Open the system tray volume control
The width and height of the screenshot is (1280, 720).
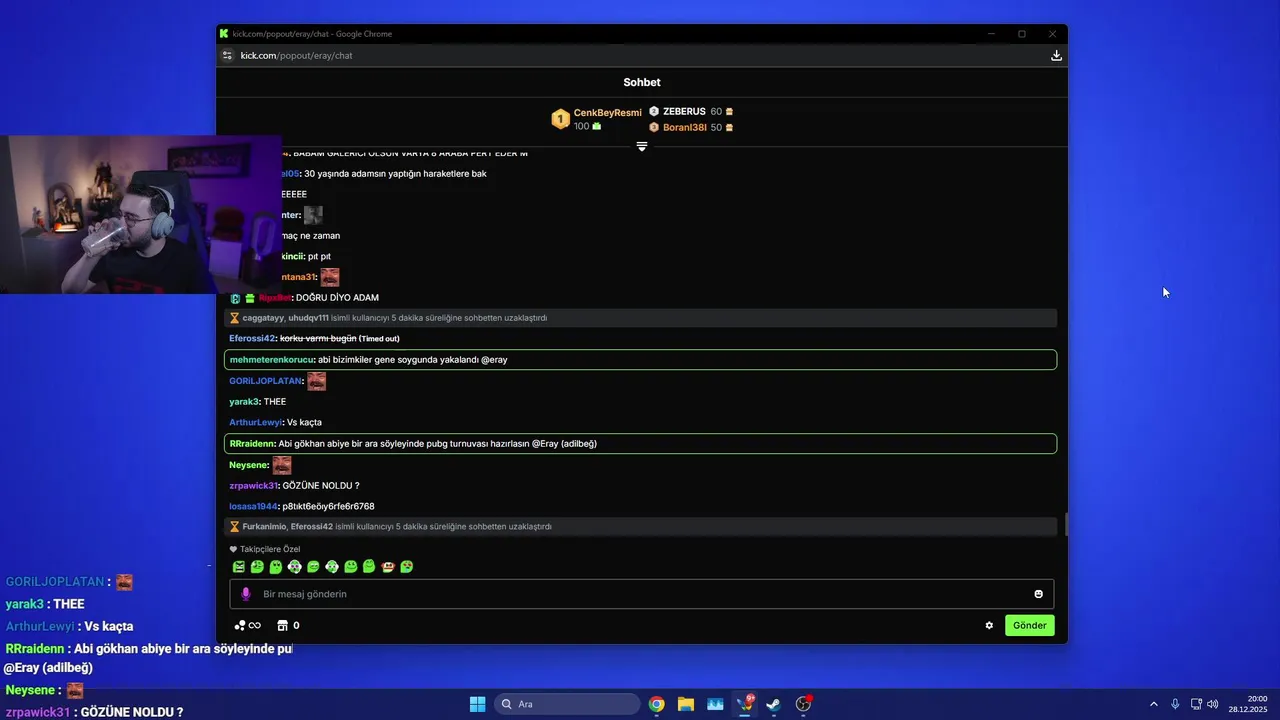[x=1213, y=704]
